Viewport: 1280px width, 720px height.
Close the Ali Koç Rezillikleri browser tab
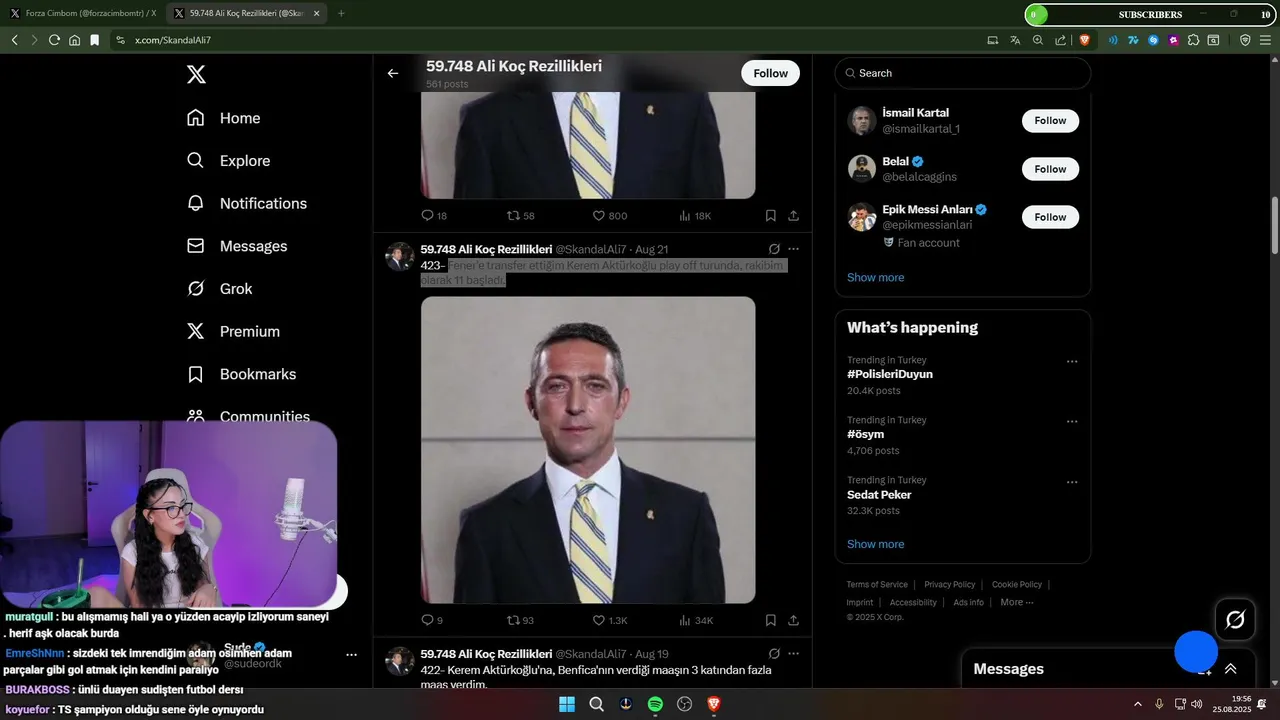tap(317, 13)
